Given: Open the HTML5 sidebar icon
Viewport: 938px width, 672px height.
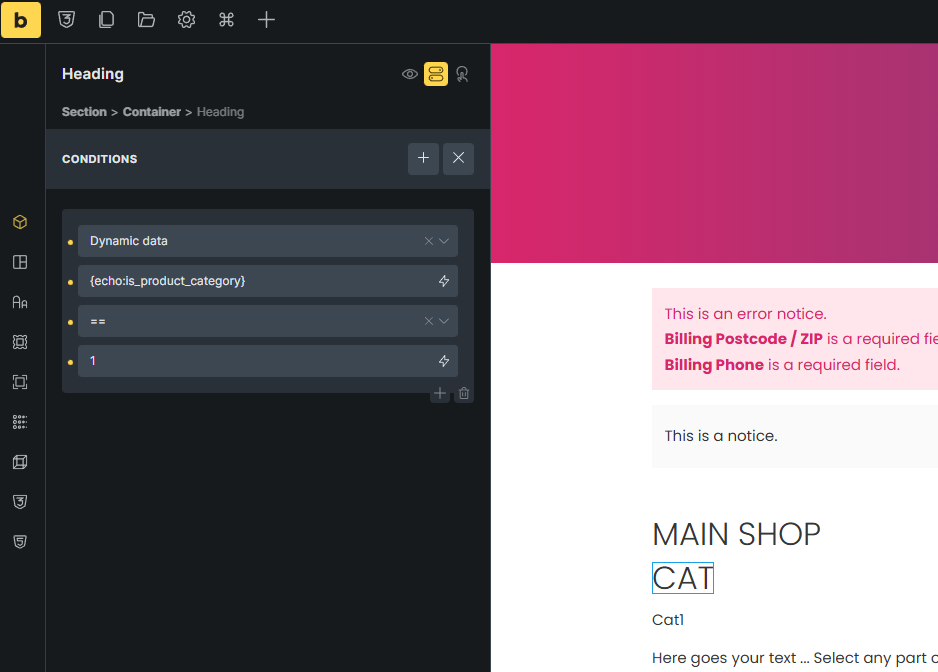Looking at the screenshot, I should pyautogui.click(x=20, y=541).
